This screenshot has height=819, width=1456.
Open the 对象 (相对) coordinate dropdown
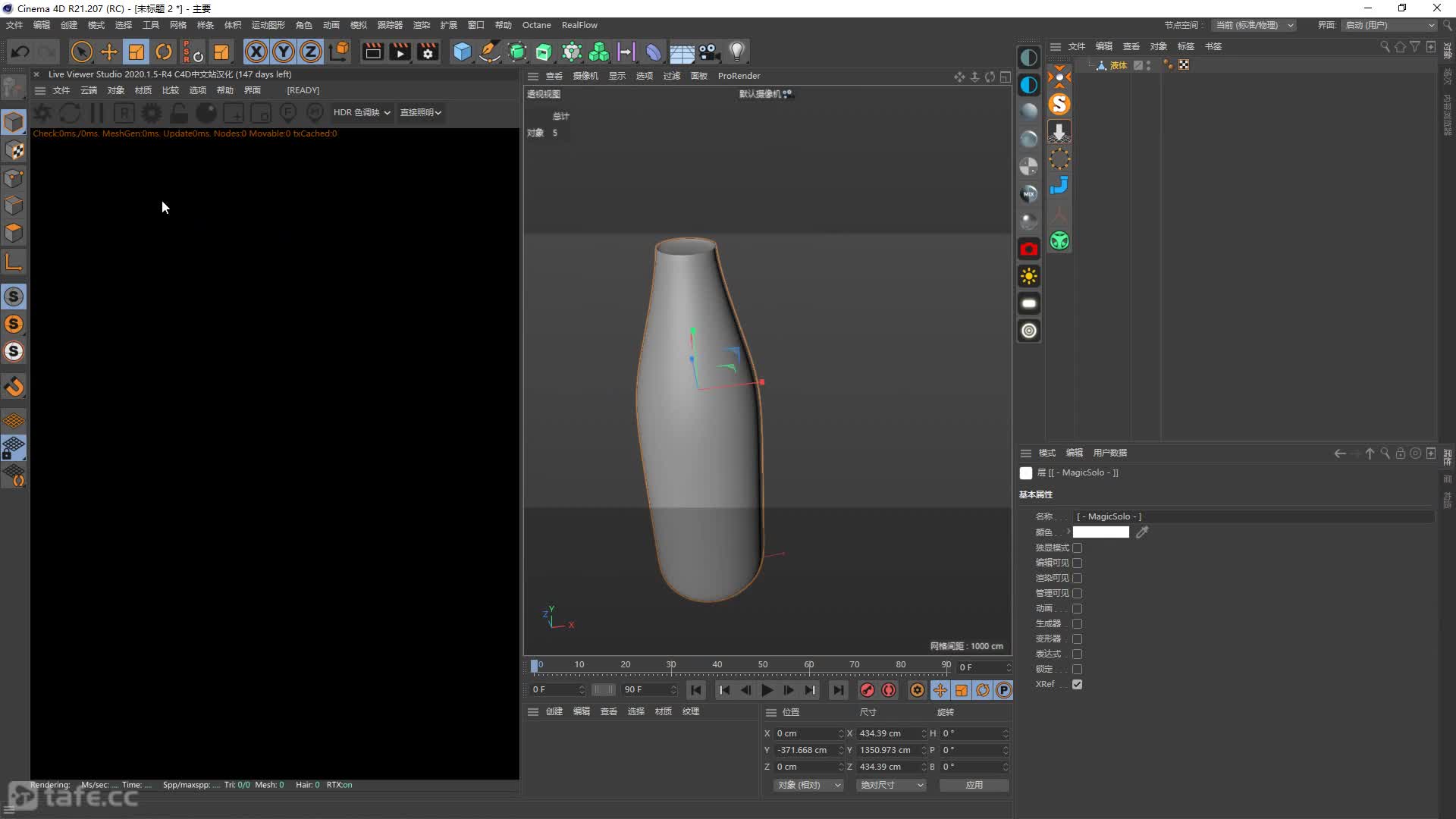[808, 785]
